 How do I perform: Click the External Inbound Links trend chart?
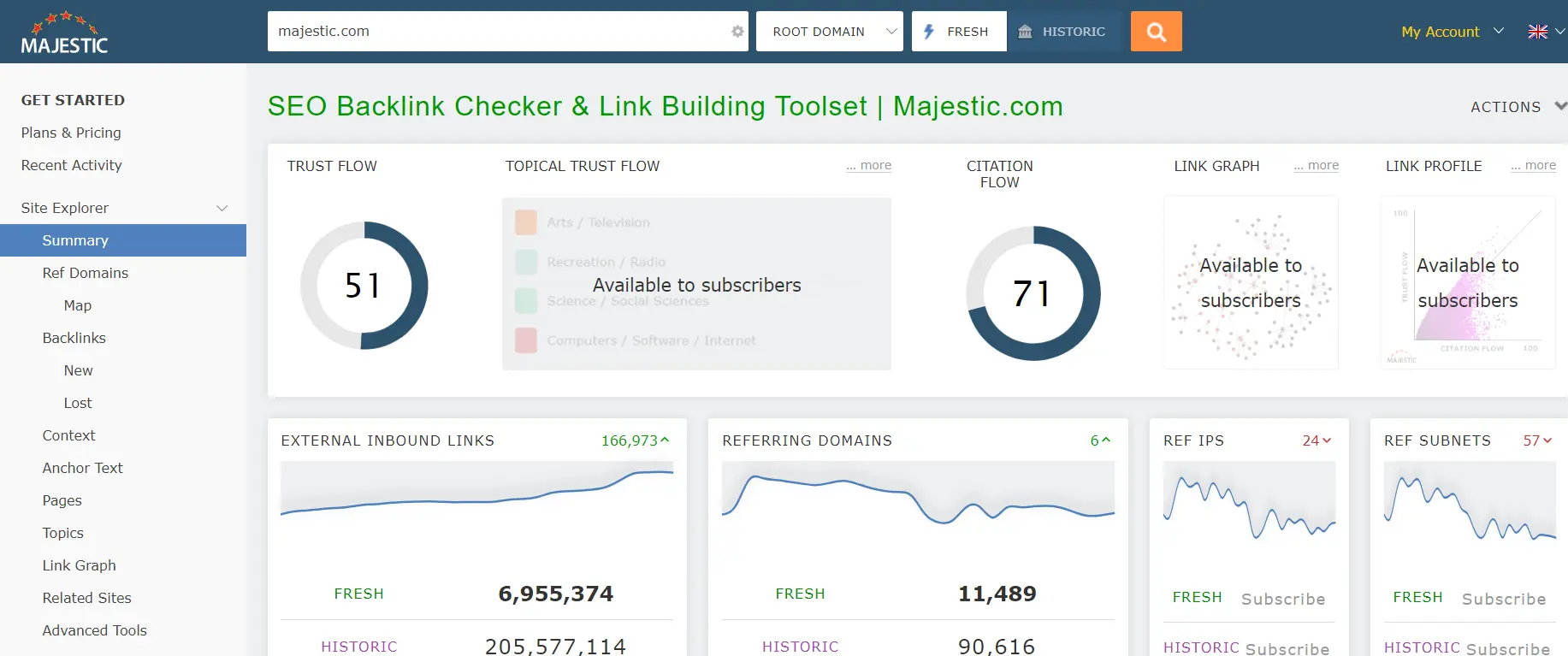pyautogui.click(x=476, y=496)
